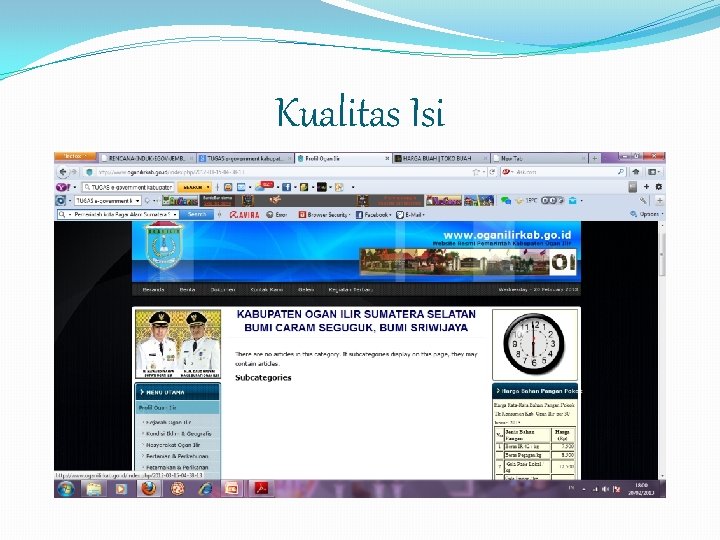Click the Firefox forward arrow button
The height and width of the screenshot is (540, 720).
[73, 172]
